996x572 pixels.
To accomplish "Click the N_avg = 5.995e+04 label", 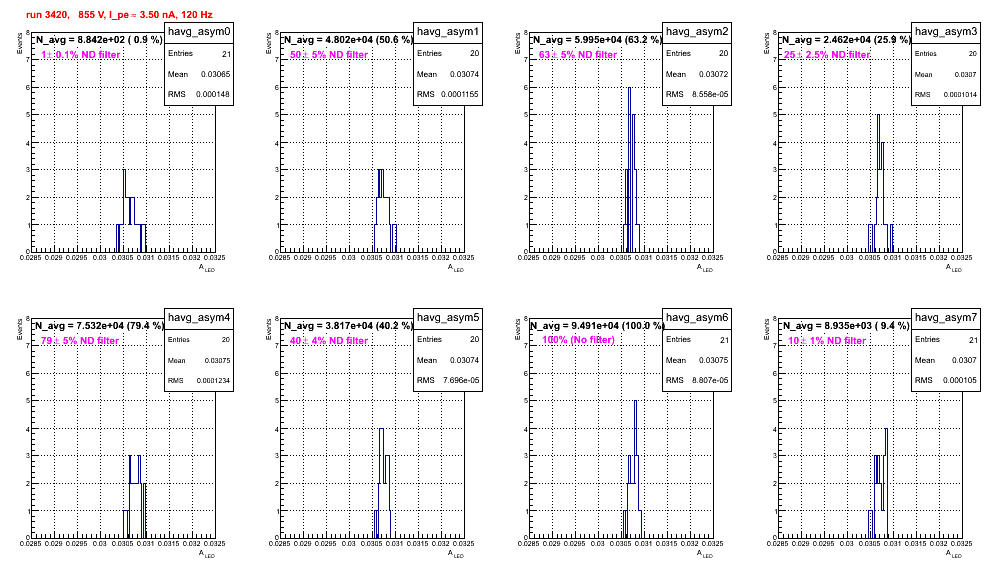I will pos(597,39).
